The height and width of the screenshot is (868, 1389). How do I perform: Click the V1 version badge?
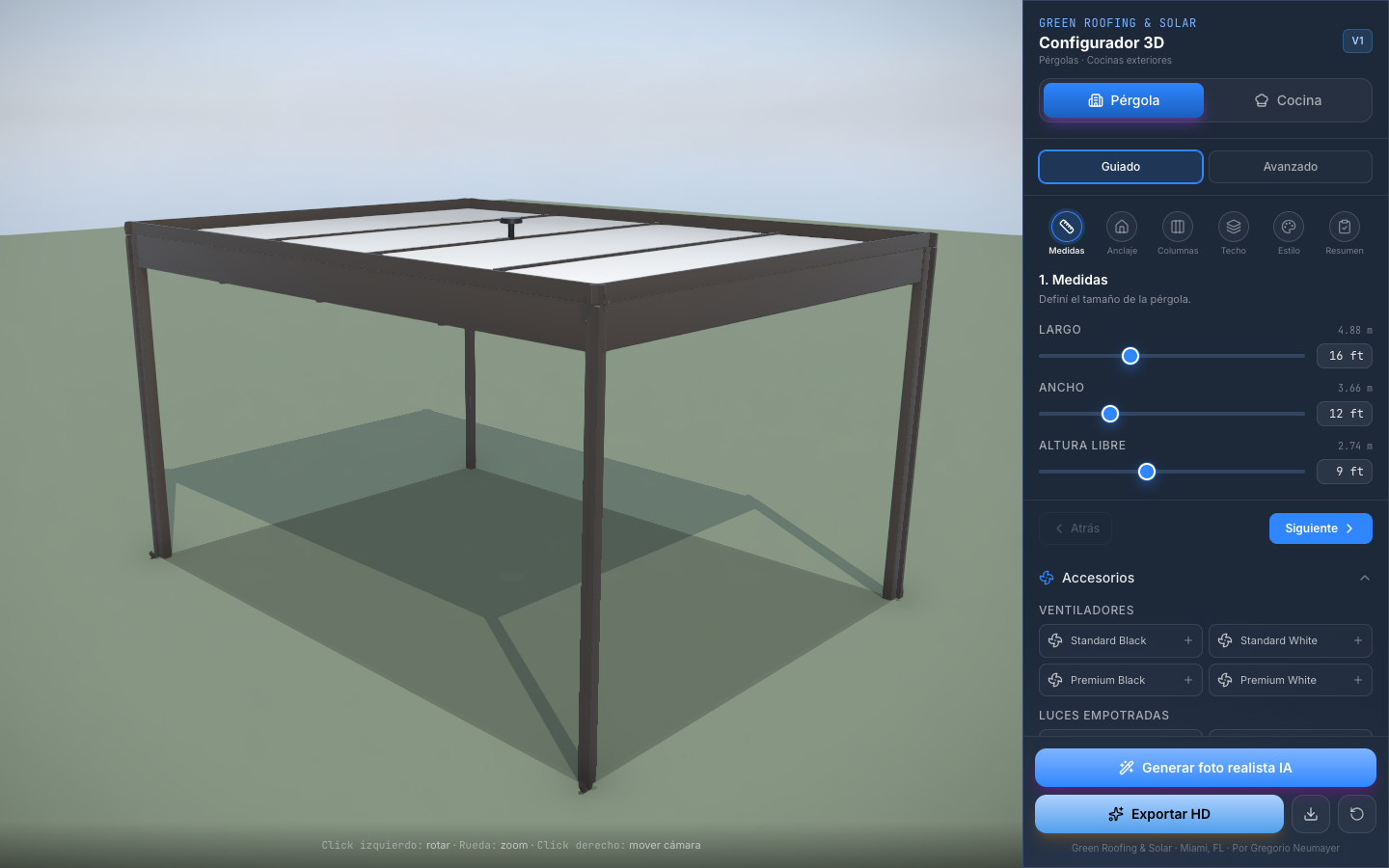pos(1357,41)
